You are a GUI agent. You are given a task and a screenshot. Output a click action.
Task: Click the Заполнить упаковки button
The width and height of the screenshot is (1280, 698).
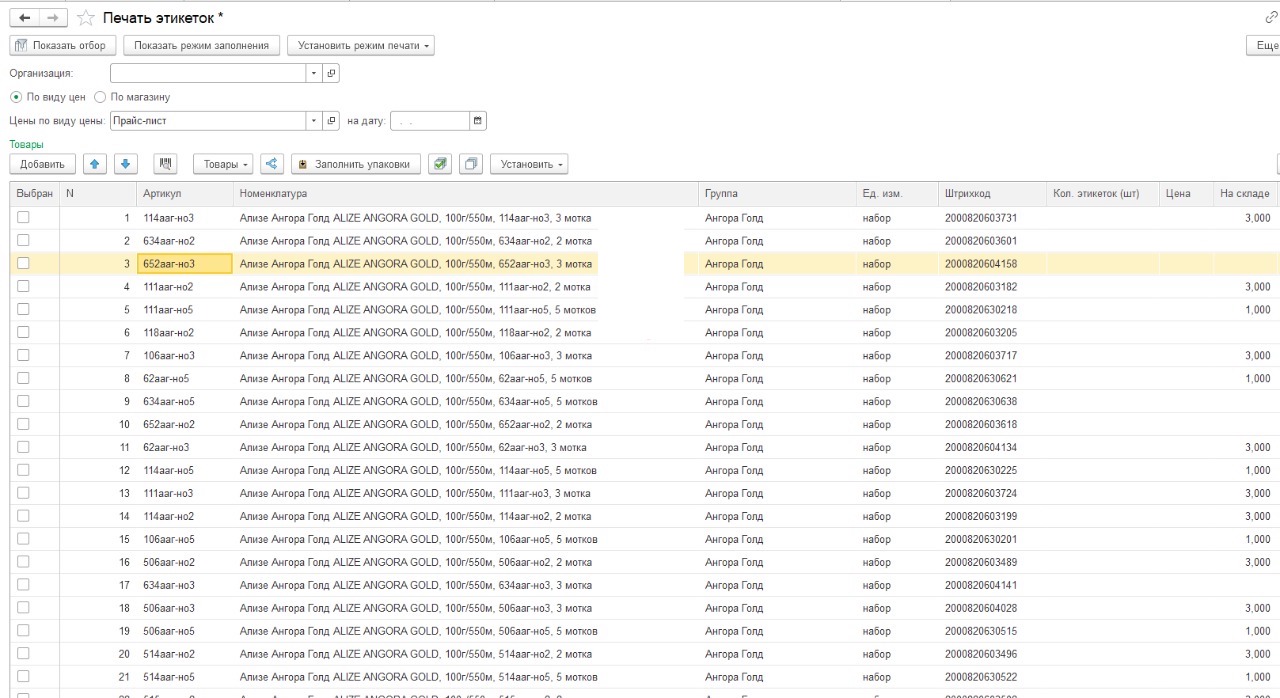click(x=355, y=164)
